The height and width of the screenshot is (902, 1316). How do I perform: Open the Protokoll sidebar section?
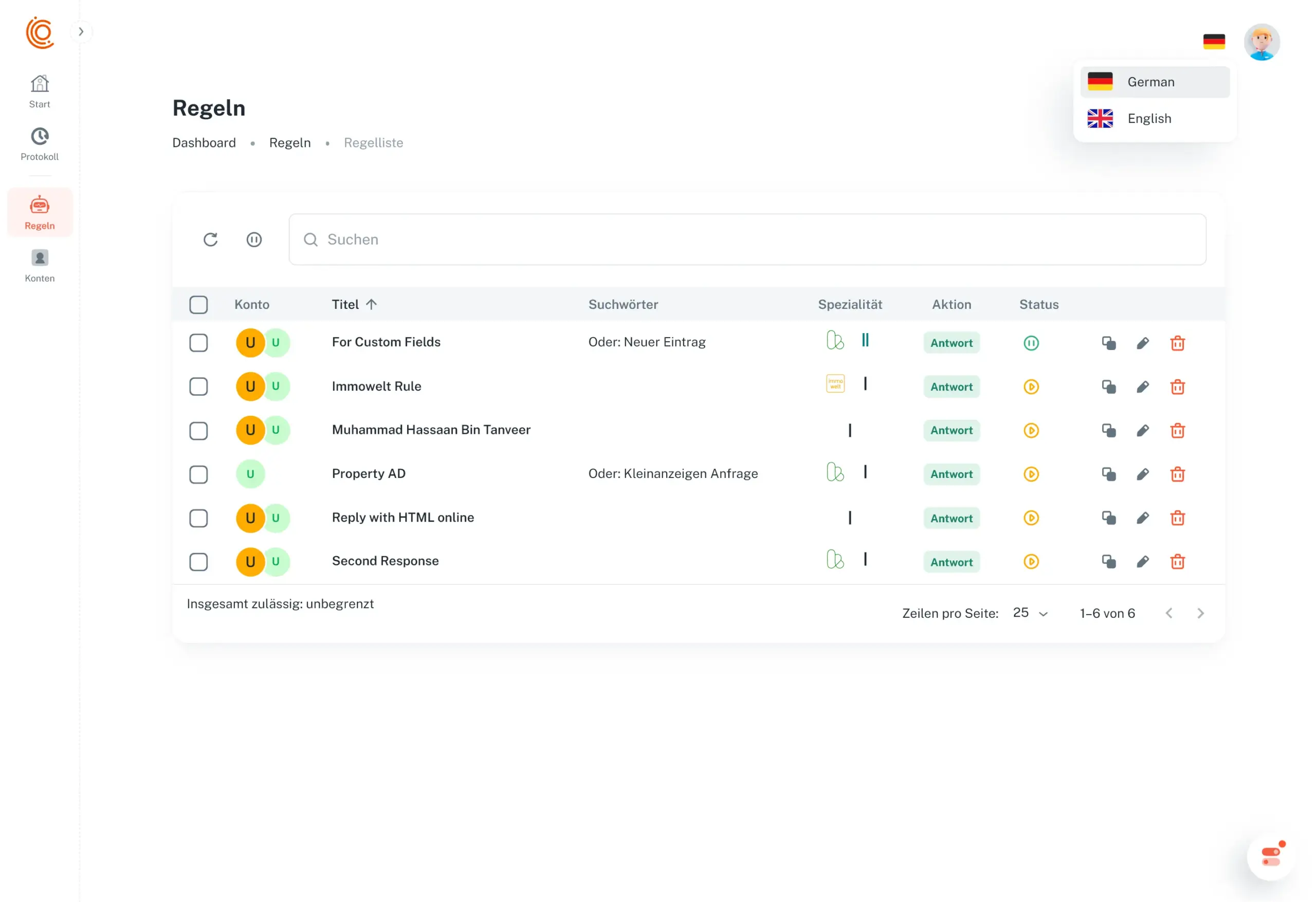tap(40, 144)
